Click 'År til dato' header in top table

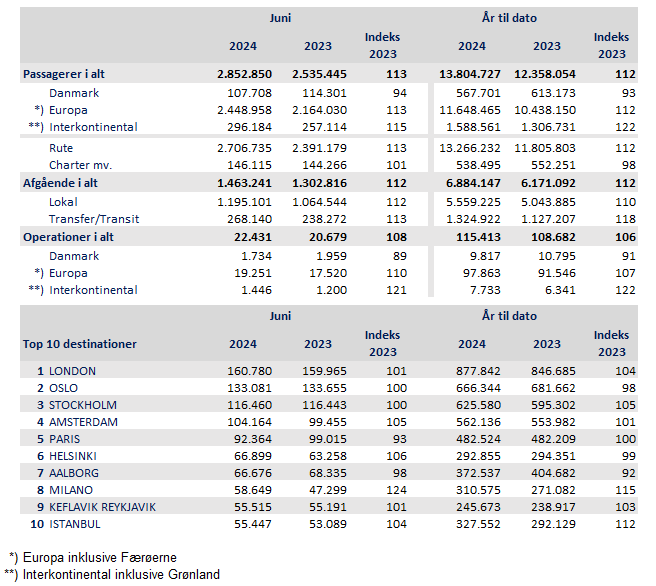(508, 19)
